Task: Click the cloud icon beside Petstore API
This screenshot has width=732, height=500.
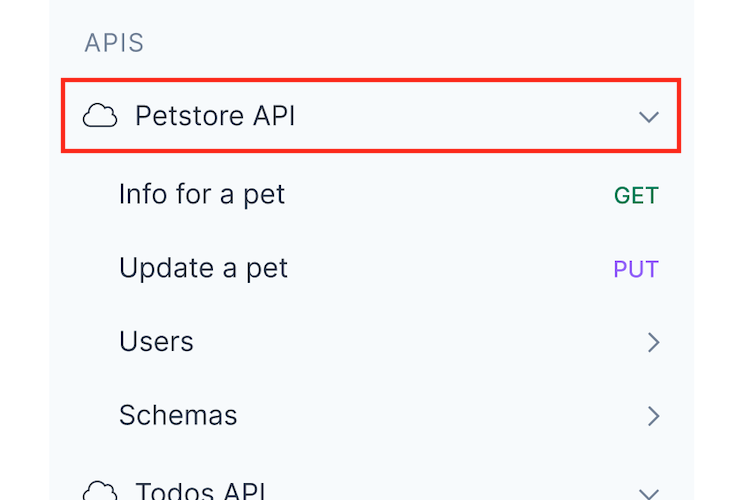Action: [99, 117]
